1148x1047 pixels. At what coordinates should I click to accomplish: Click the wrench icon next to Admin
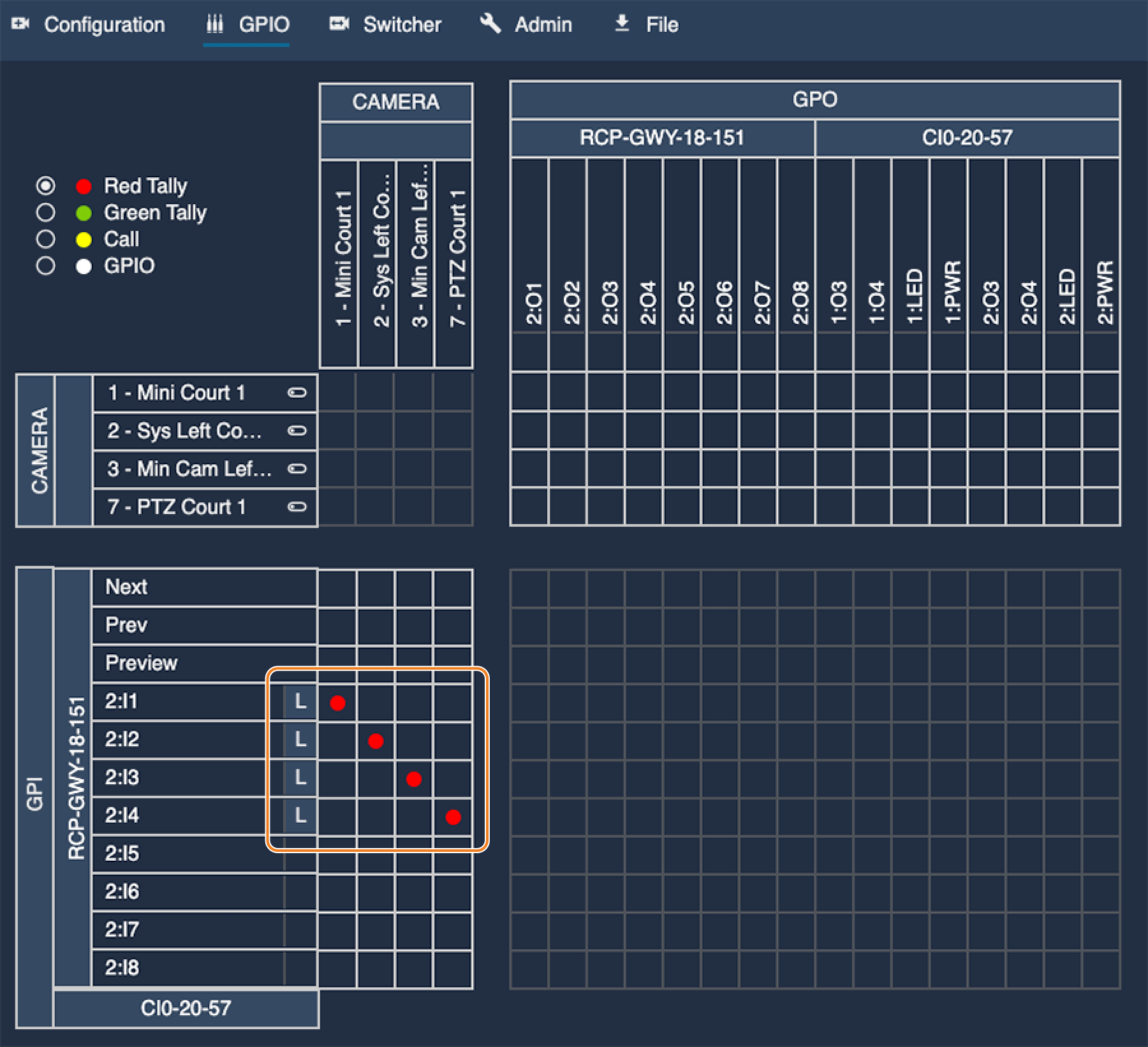click(x=490, y=24)
